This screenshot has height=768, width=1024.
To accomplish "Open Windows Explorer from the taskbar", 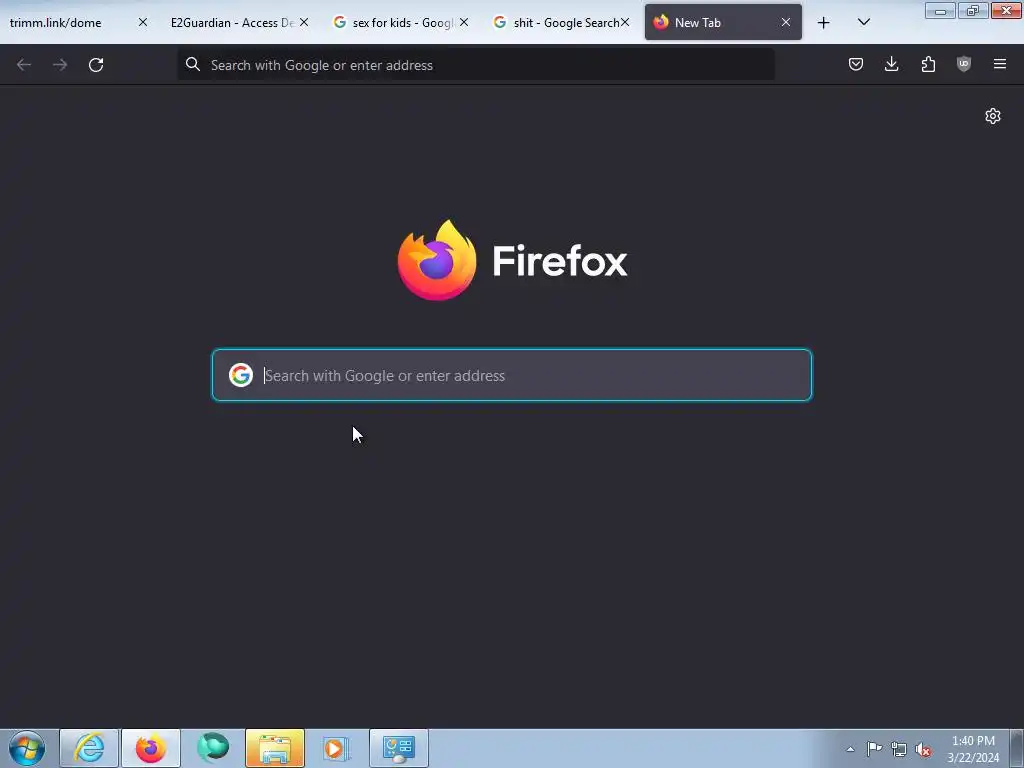I will tap(275, 748).
